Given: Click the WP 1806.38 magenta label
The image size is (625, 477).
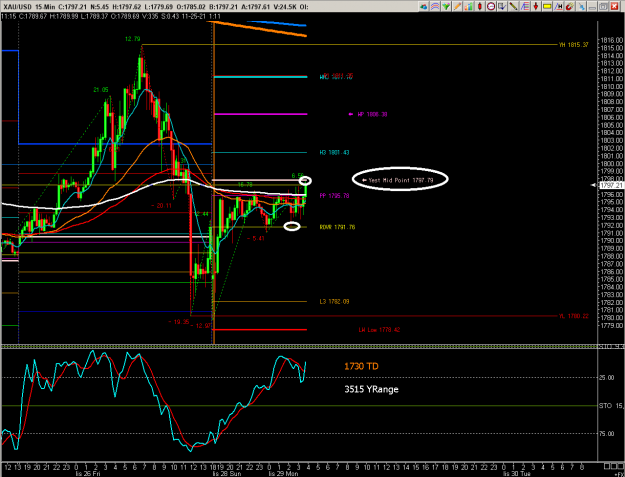Looking at the screenshot, I should tap(372, 114).
